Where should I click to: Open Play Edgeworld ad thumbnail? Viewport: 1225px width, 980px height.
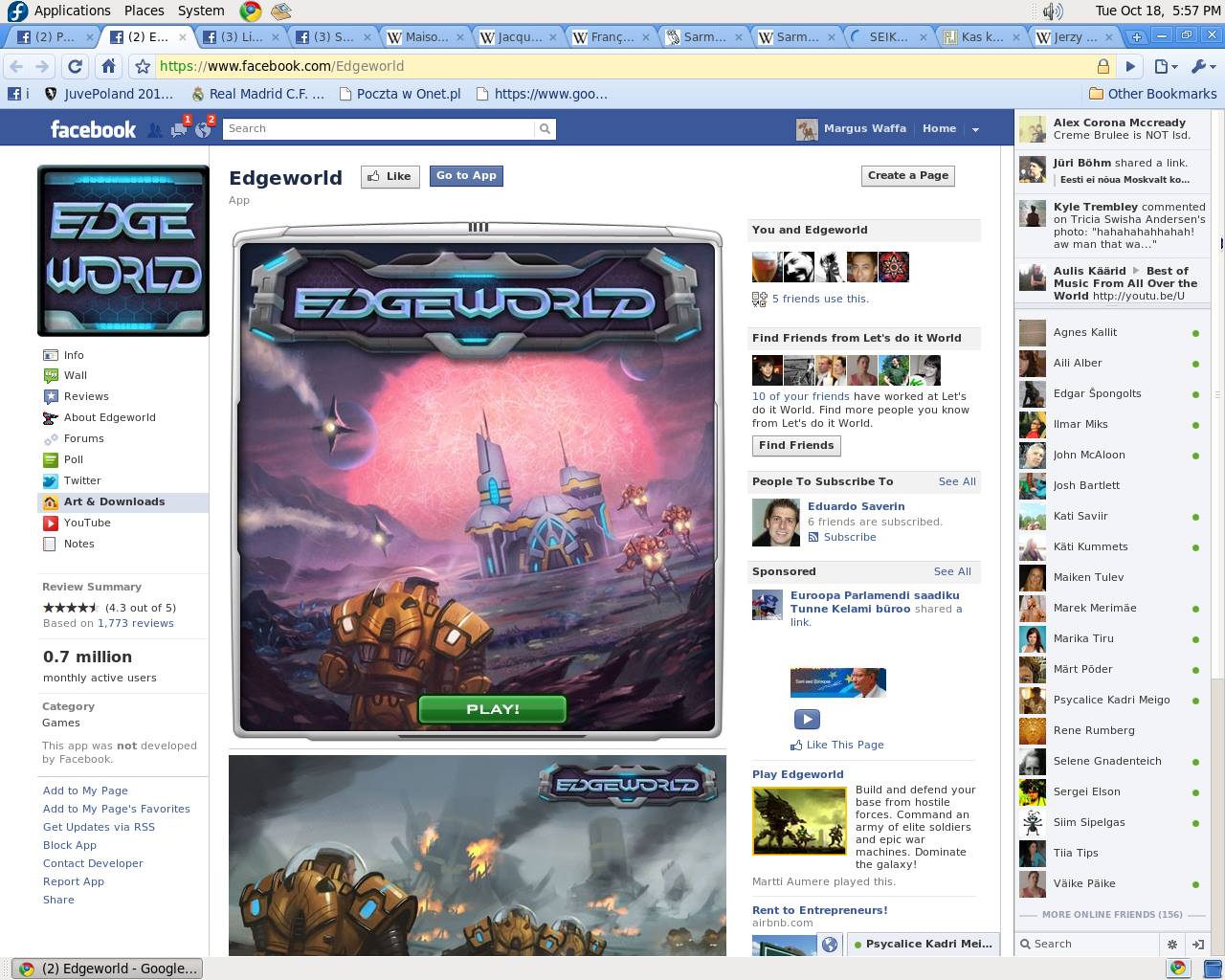tap(799, 821)
